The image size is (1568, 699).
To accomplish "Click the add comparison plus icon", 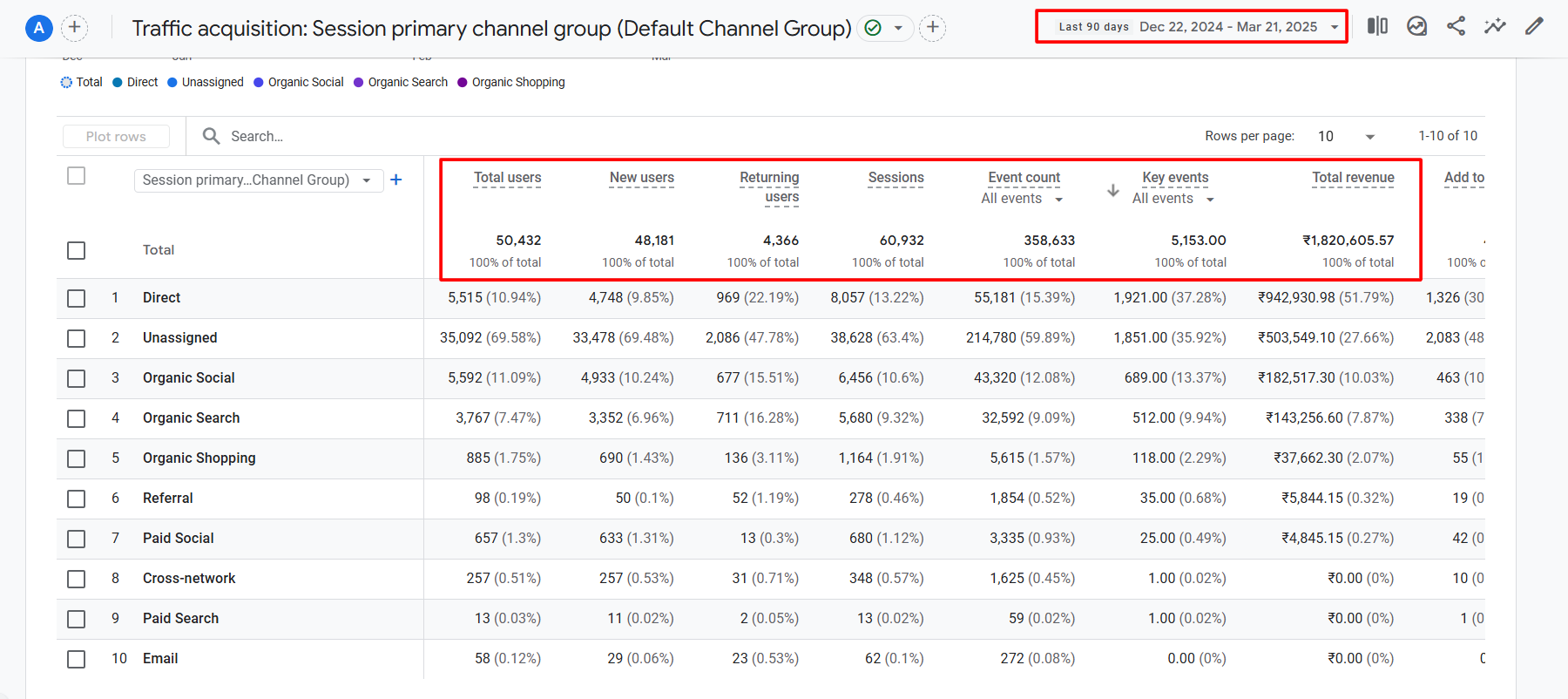I will (932, 28).
